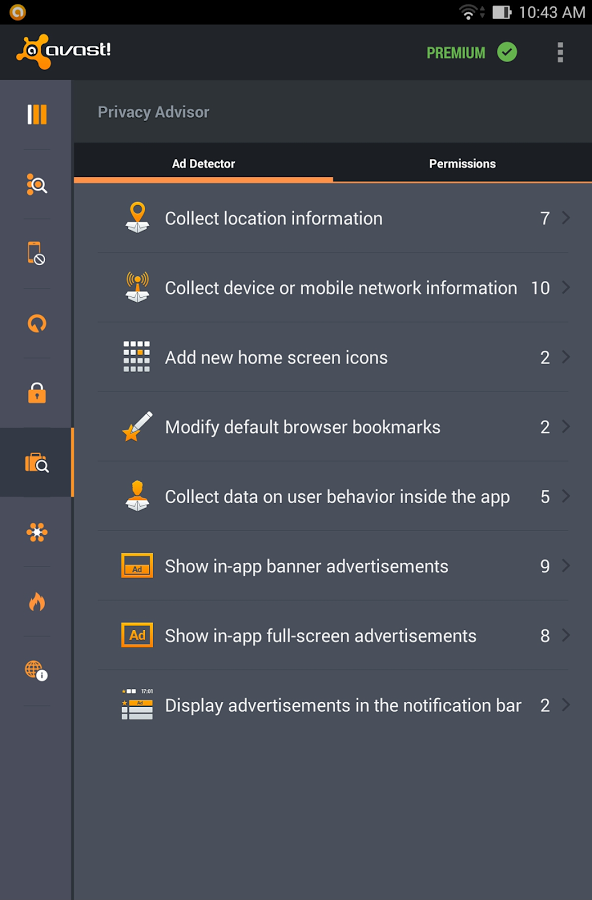Screen dimensions: 592x900
Task: Expand chevron next to Collect location information
Action: pos(566,218)
